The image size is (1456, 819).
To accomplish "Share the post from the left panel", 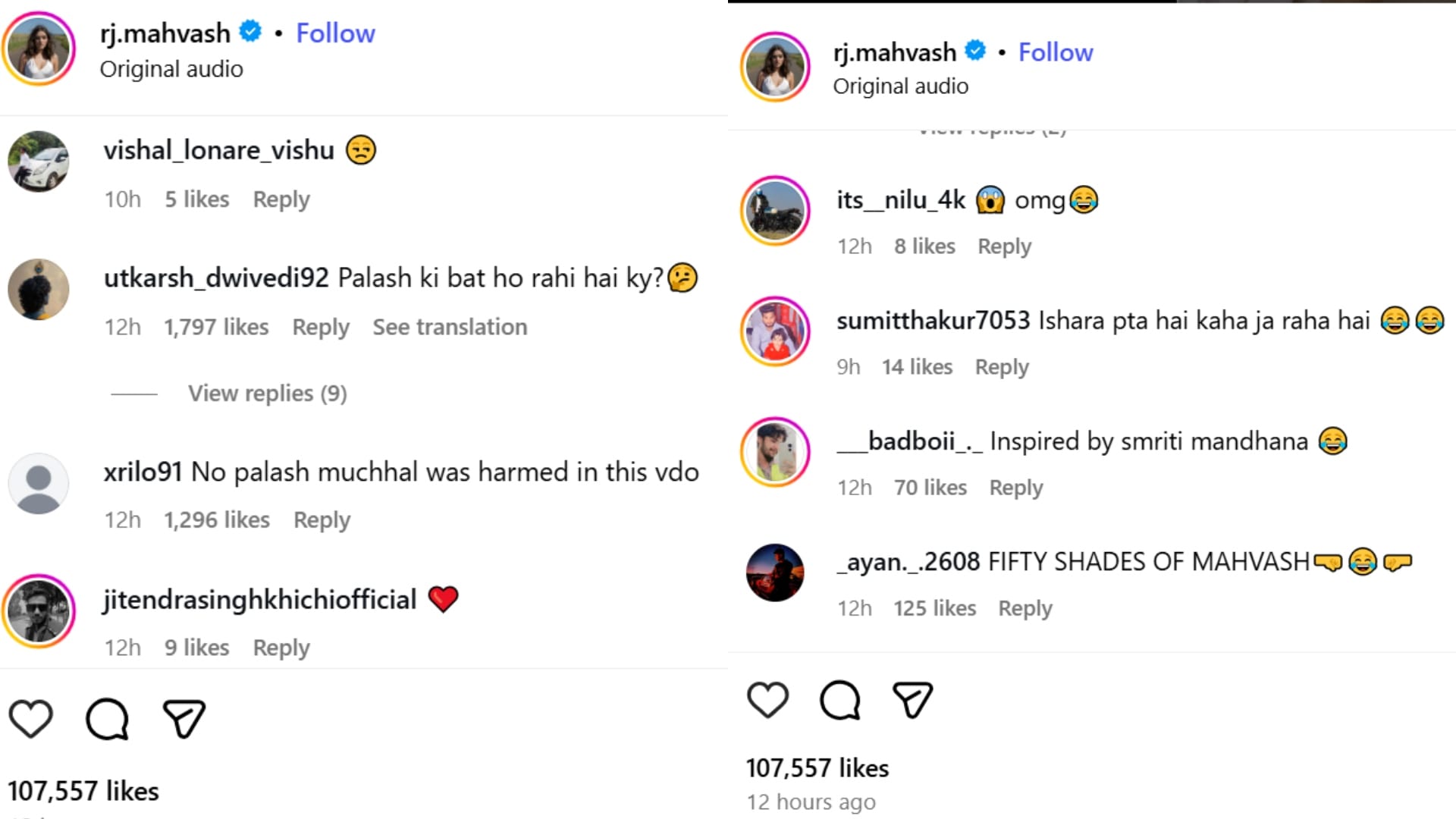I will click(184, 718).
